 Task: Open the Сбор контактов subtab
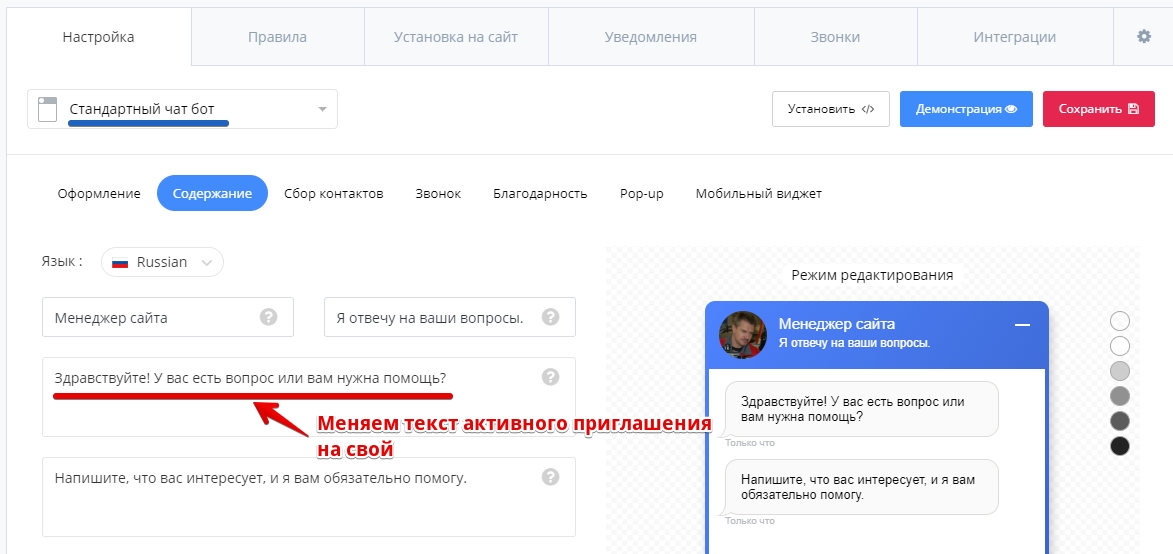[x=334, y=194]
